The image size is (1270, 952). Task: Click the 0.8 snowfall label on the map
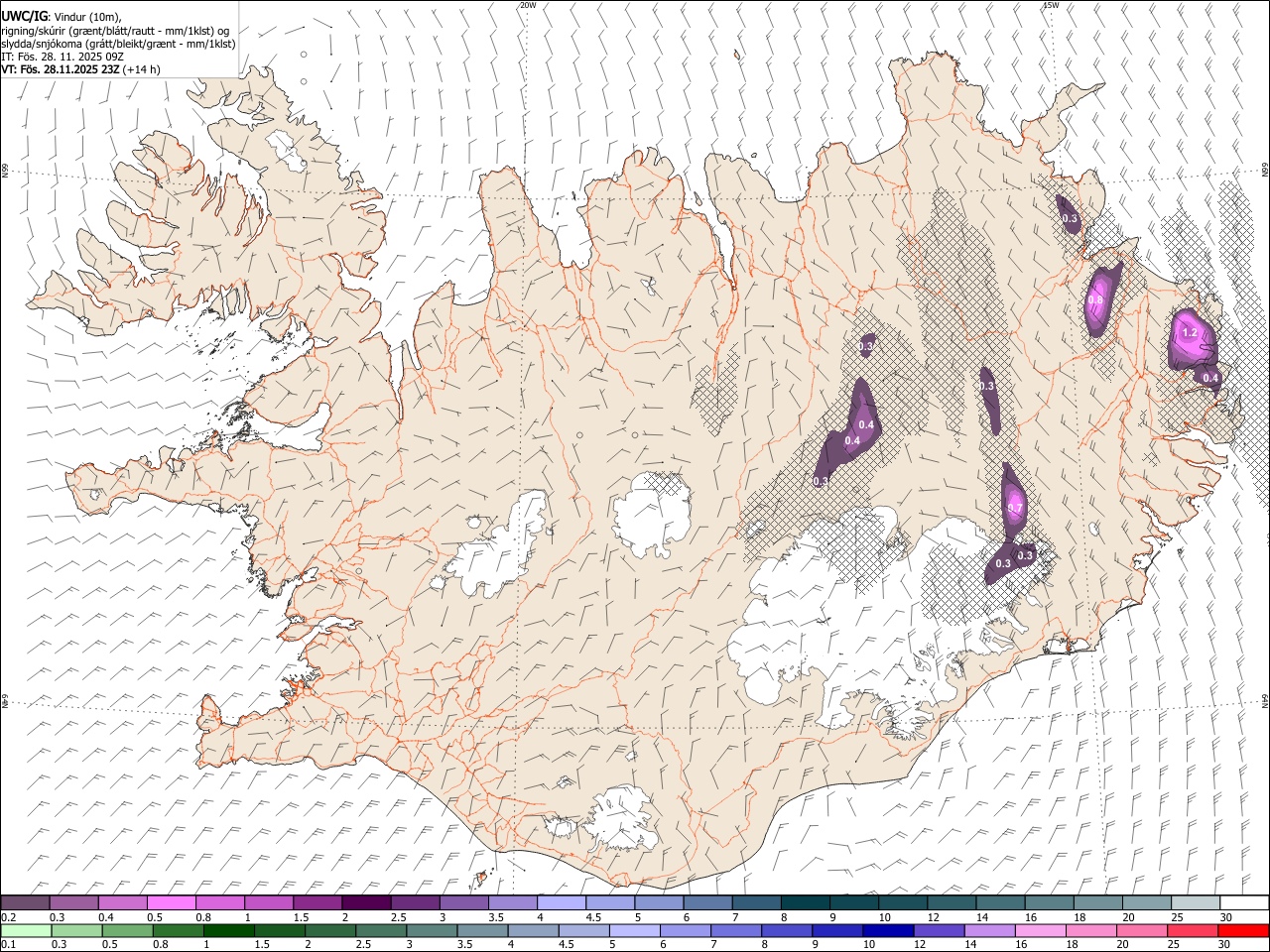1096,299
